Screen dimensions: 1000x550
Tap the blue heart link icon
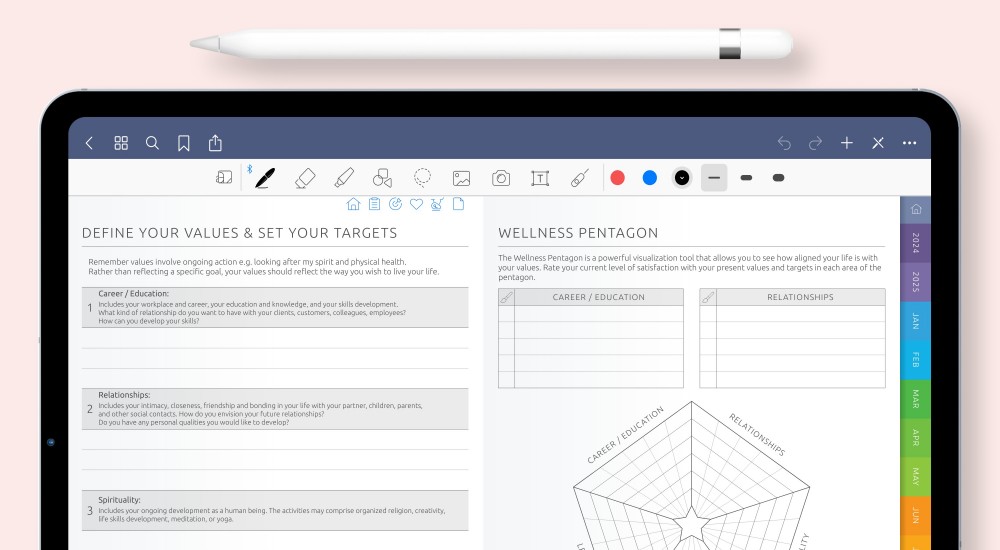coord(416,204)
